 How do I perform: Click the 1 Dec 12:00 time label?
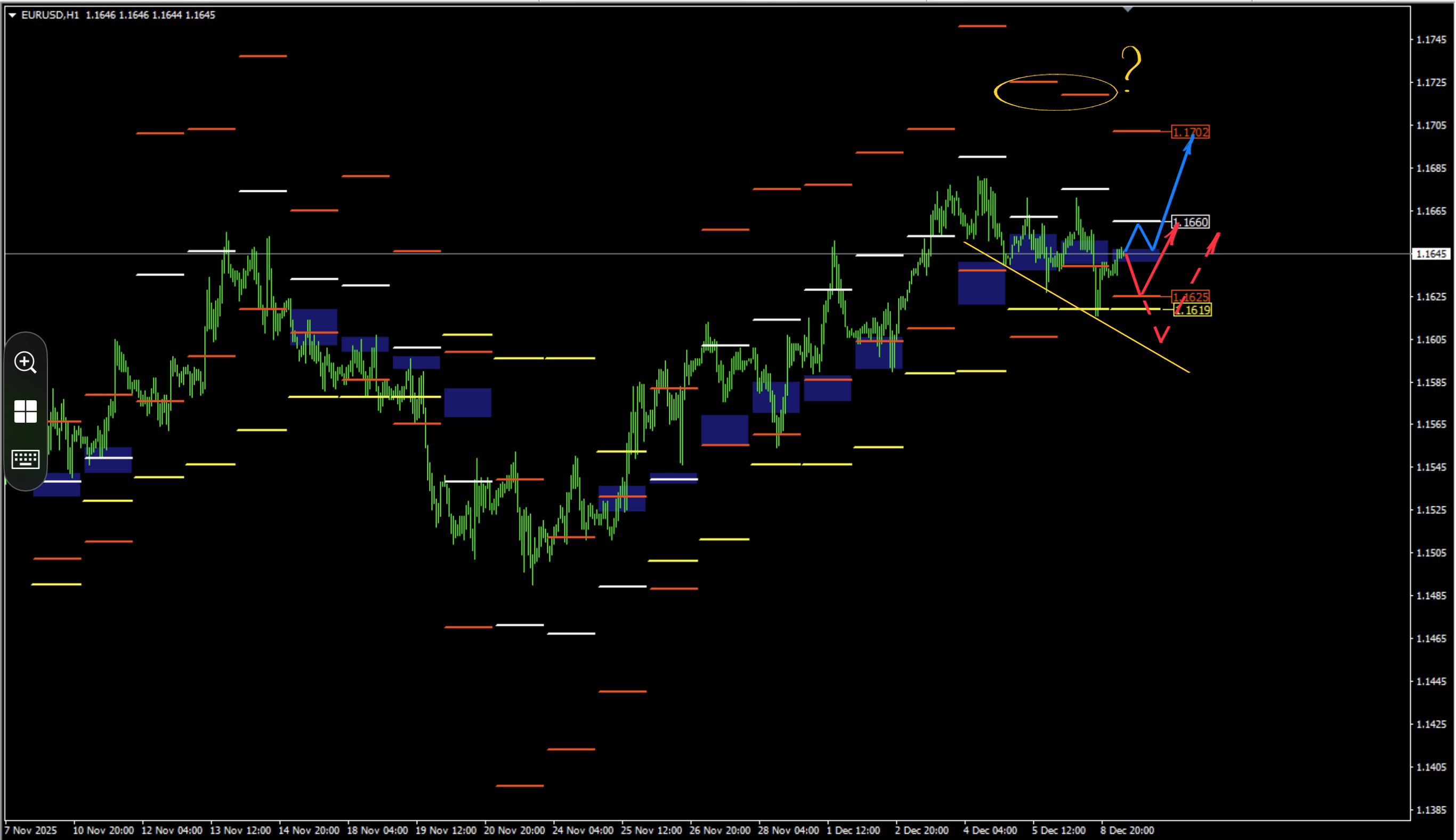[853, 831]
